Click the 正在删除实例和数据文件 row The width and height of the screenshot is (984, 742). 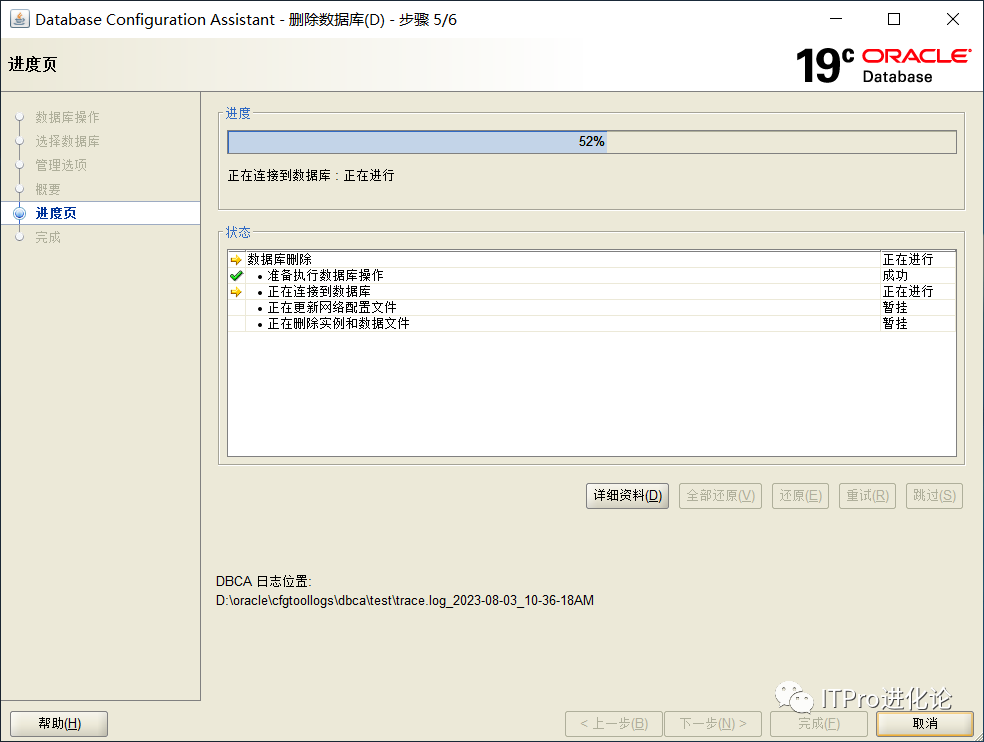pyautogui.click(x=338, y=323)
